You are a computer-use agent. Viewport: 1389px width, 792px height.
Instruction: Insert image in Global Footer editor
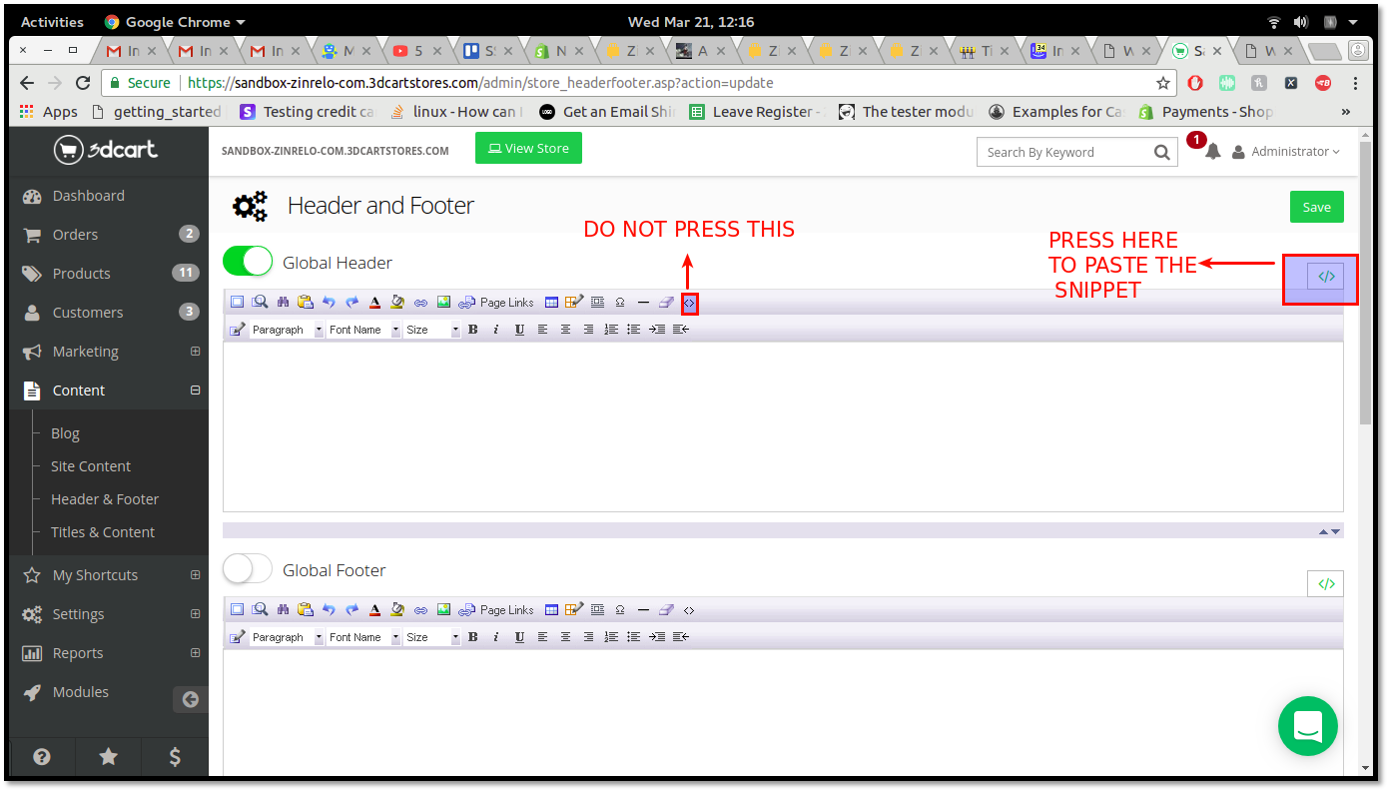tap(444, 610)
